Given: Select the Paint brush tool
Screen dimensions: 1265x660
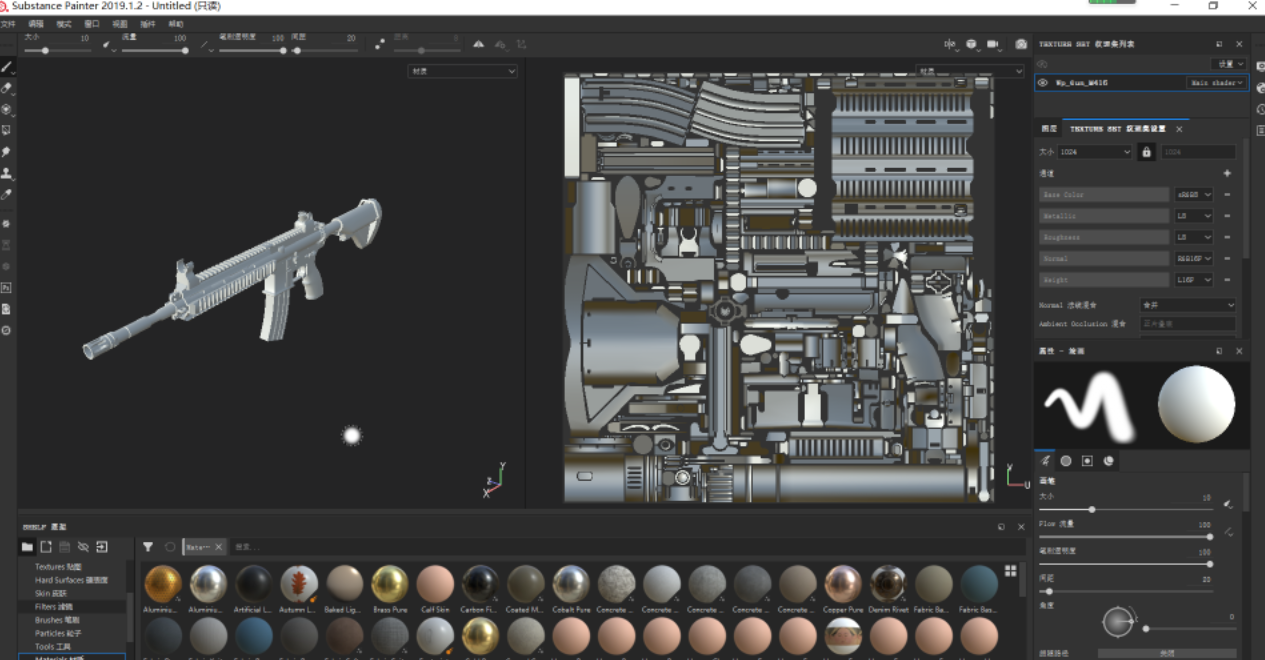Looking at the screenshot, I should (x=6, y=66).
